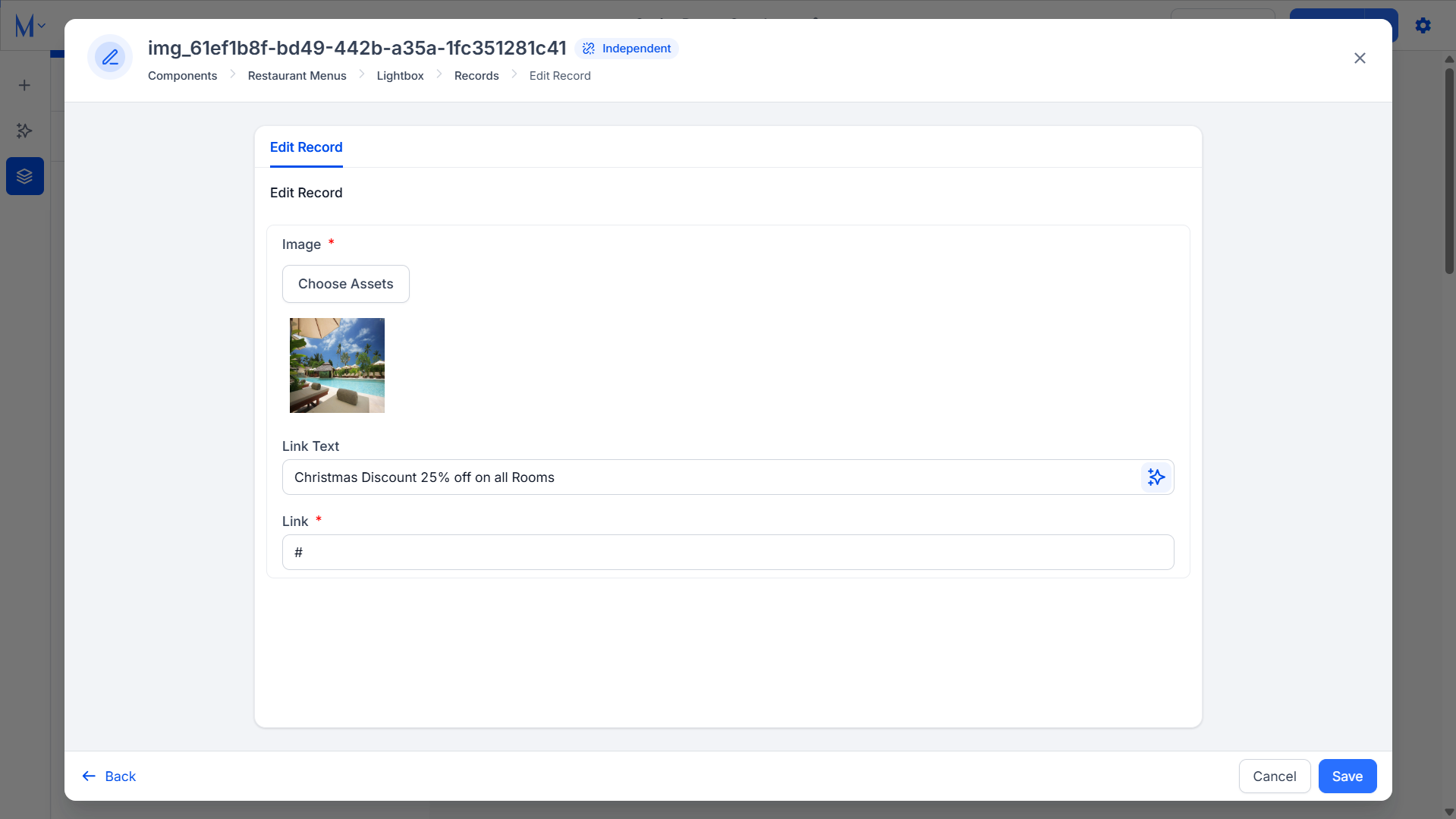Click the AI sparkle icon in Link Text field
The height and width of the screenshot is (819, 1456).
[1156, 477]
